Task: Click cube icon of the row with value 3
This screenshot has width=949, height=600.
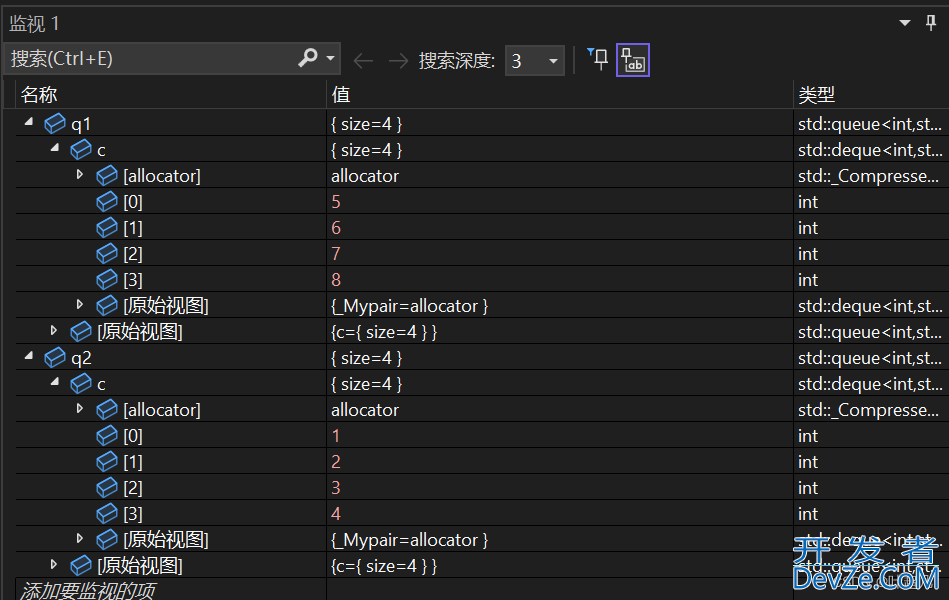Action: click(107, 487)
